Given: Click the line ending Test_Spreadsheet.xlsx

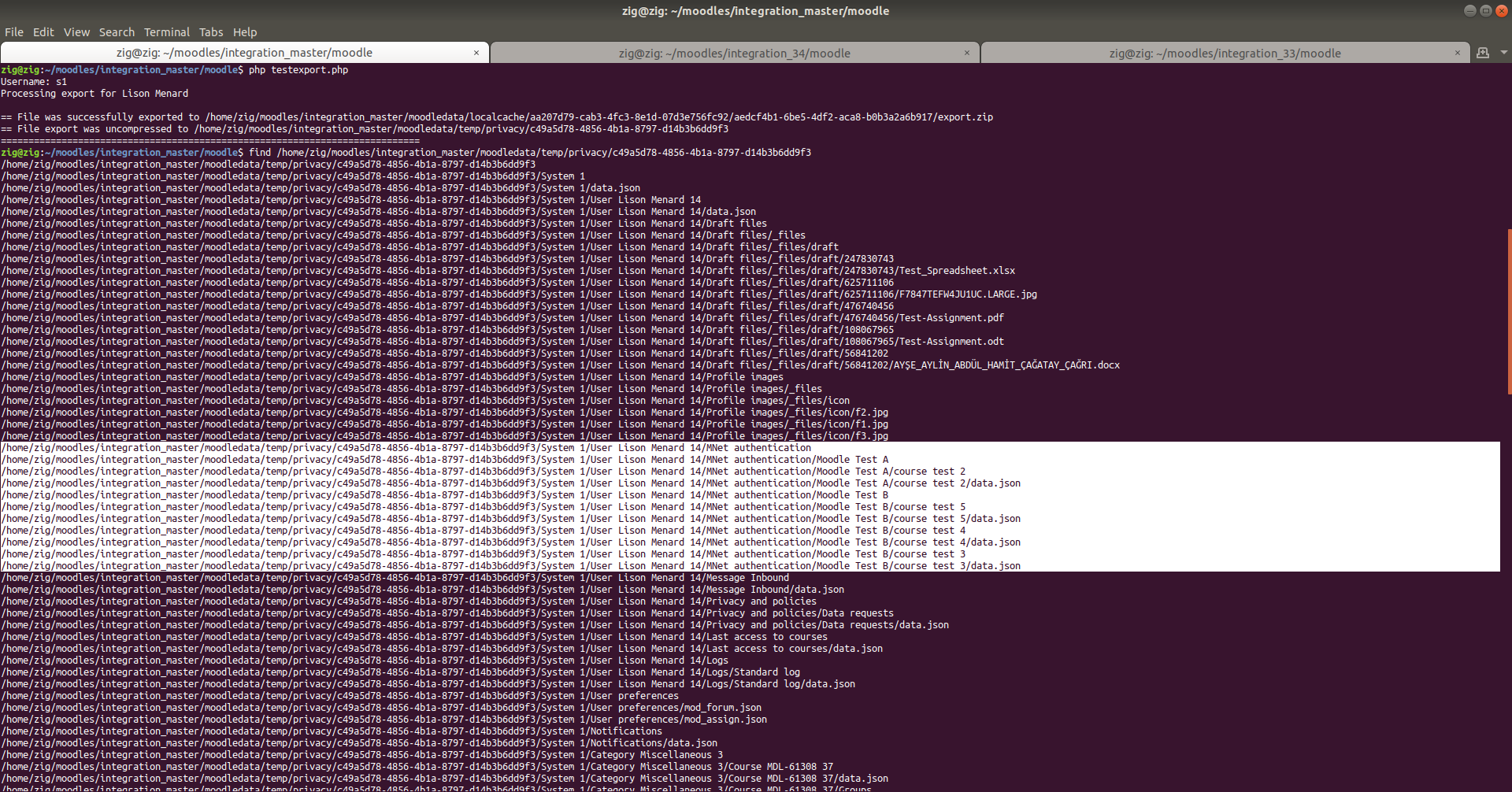Looking at the screenshot, I should click(x=508, y=271).
